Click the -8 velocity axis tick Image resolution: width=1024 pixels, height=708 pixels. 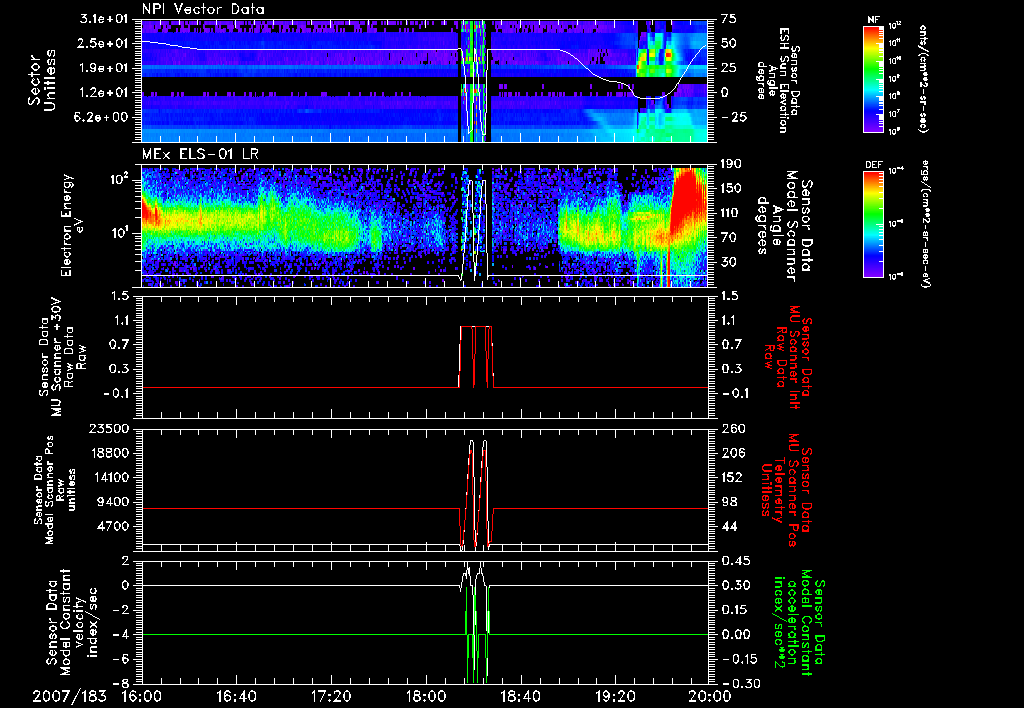(x=121, y=684)
